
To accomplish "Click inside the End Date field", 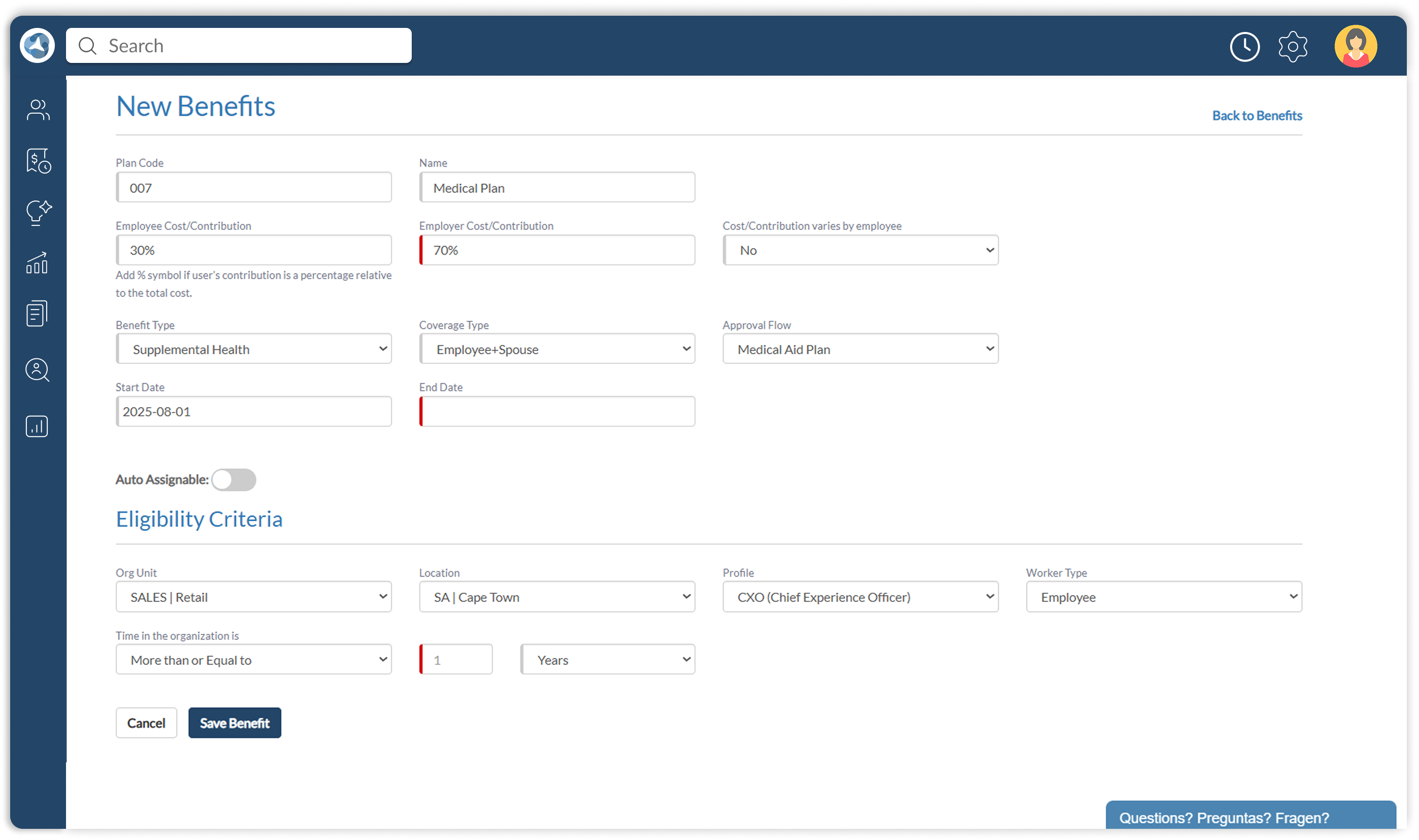I will [x=557, y=412].
